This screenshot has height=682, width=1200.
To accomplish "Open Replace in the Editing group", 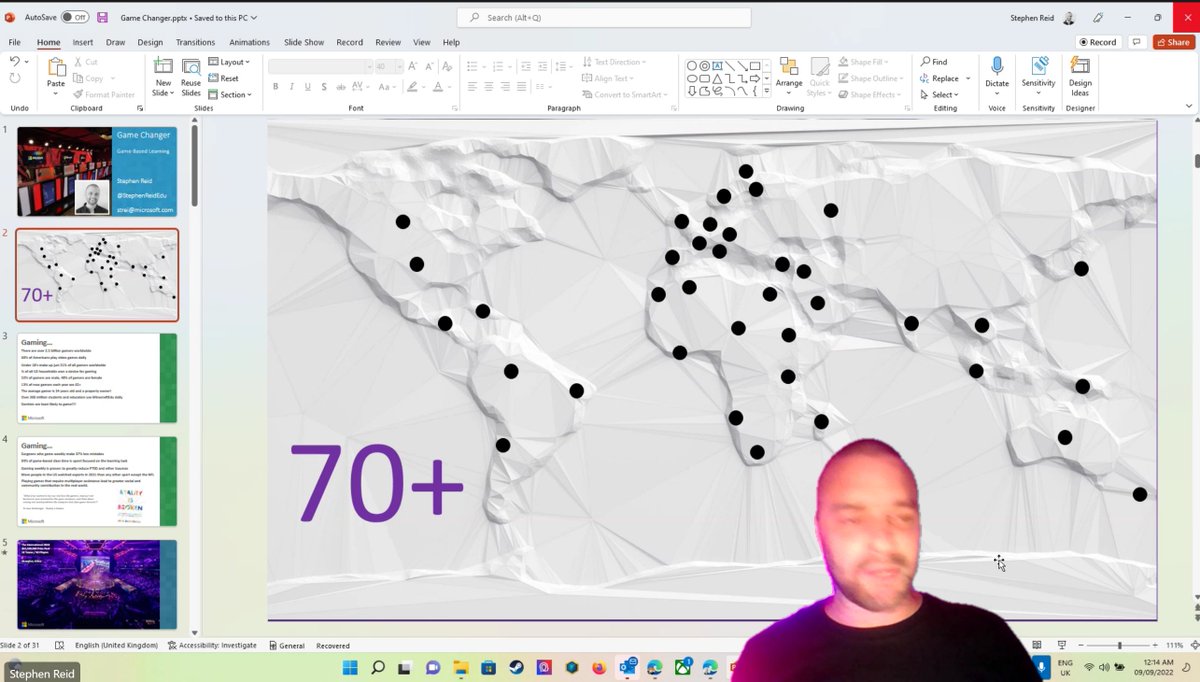I will tap(941, 77).
